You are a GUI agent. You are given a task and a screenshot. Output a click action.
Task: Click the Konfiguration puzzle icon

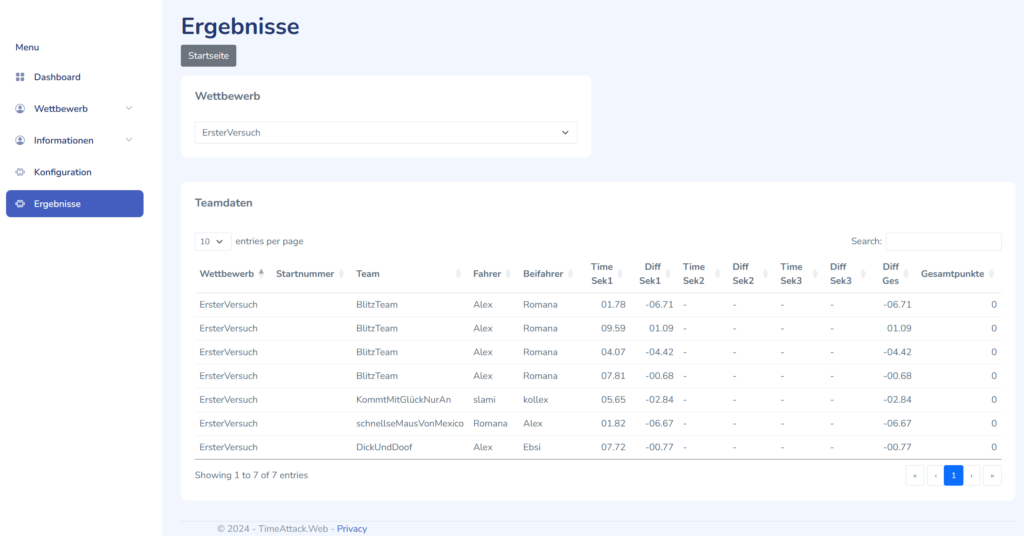pyautogui.click(x=20, y=172)
